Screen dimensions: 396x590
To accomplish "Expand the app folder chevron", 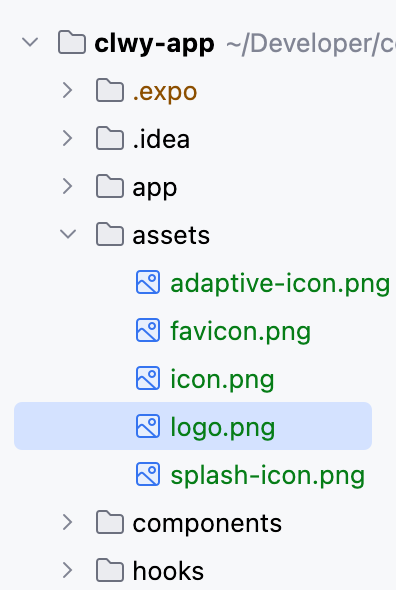I will [x=67, y=186].
